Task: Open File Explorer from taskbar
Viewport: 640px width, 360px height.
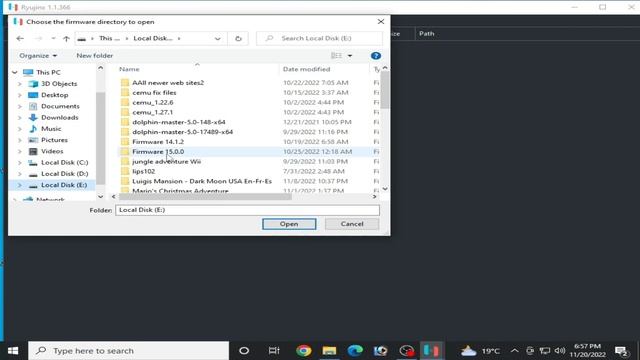Action: tap(329, 351)
